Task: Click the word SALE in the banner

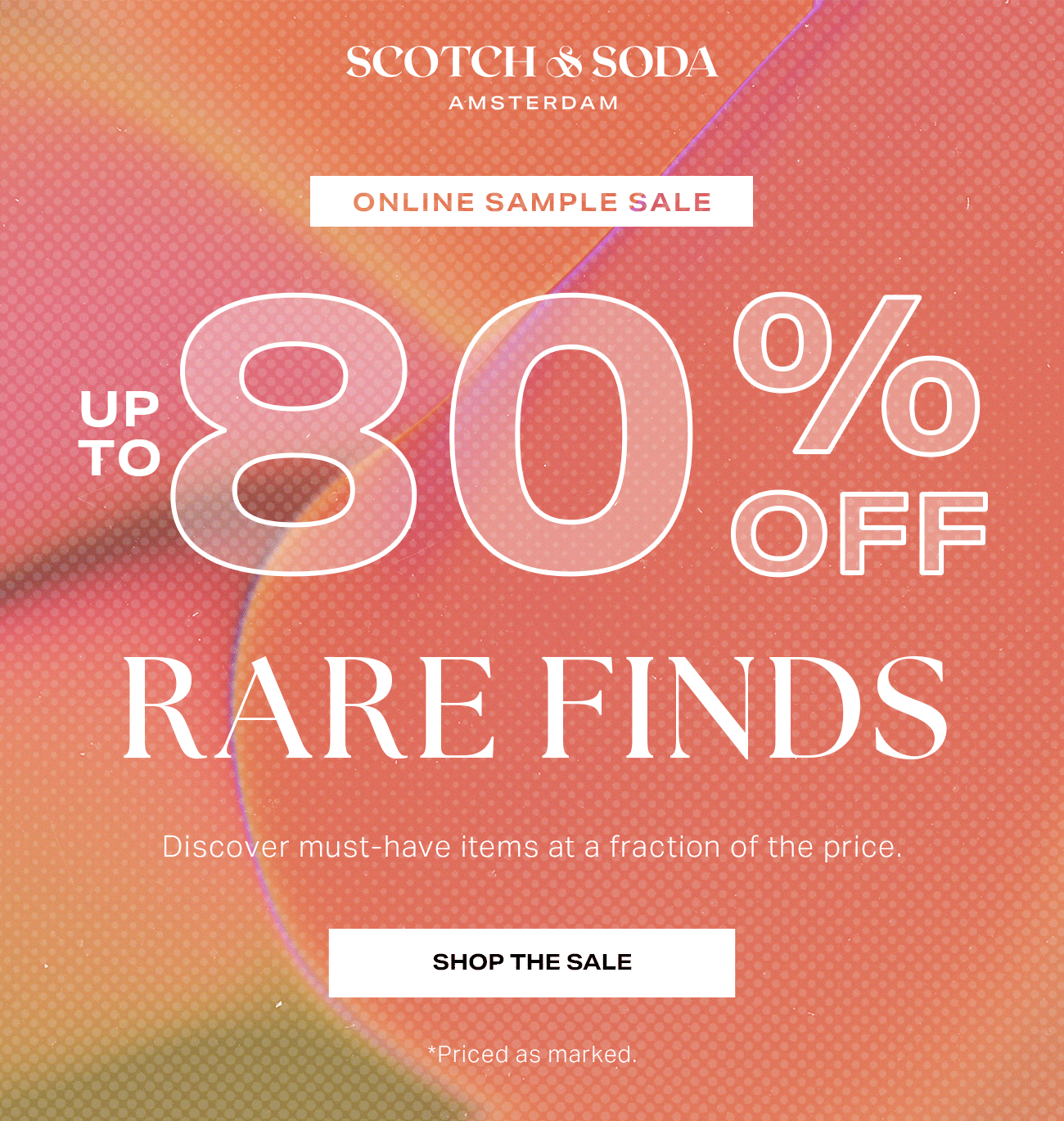Action: tap(670, 202)
